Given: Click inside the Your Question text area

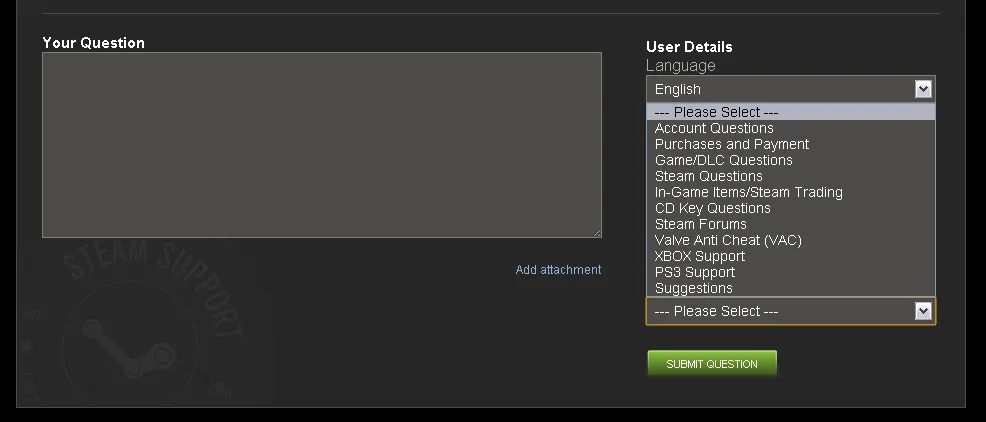Looking at the screenshot, I should click(x=321, y=145).
